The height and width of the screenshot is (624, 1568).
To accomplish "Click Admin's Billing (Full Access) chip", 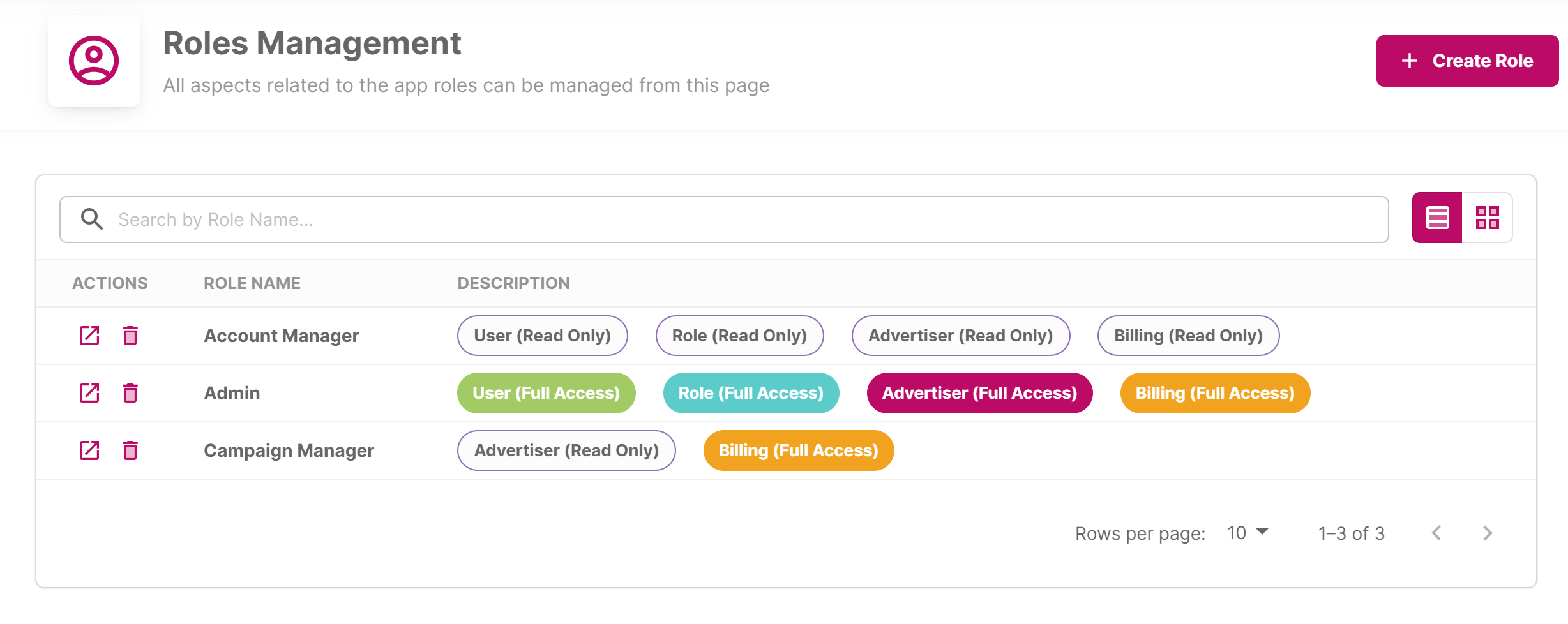I will [1216, 393].
